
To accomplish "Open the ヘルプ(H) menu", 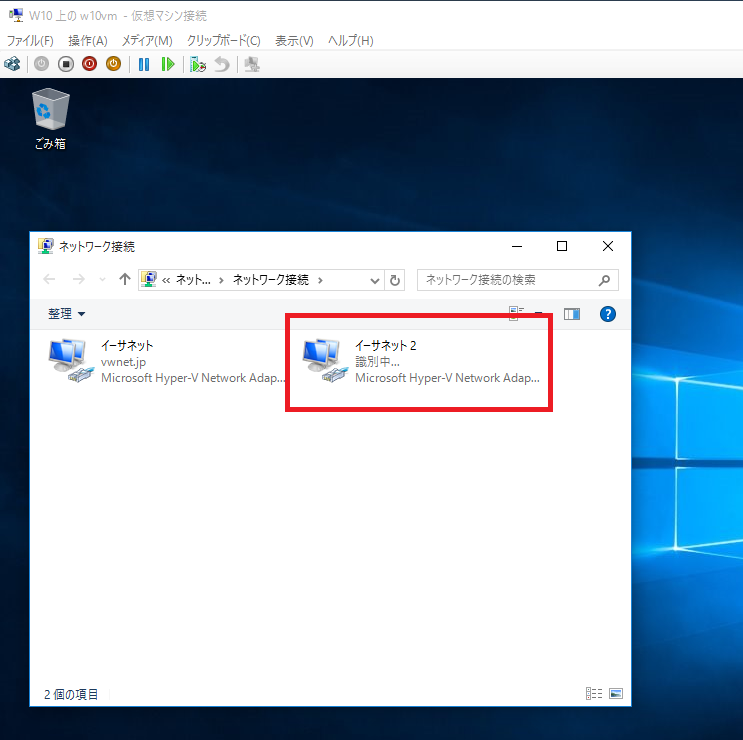I will coord(351,41).
